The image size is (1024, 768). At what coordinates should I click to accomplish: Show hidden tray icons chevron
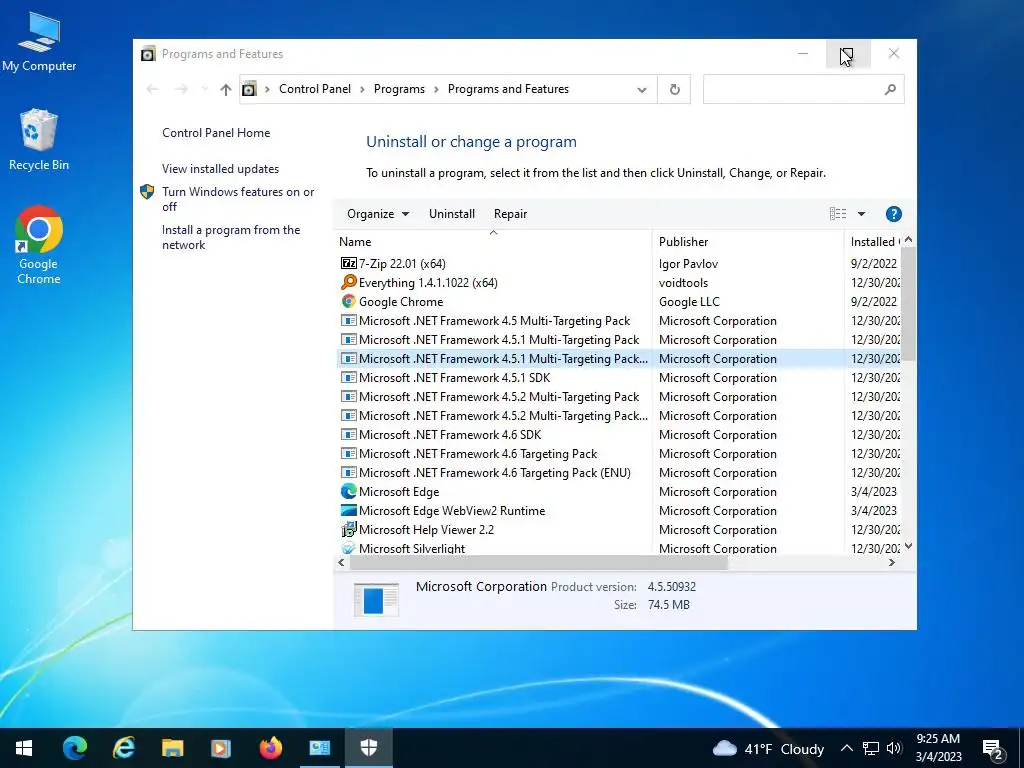(x=846, y=748)
